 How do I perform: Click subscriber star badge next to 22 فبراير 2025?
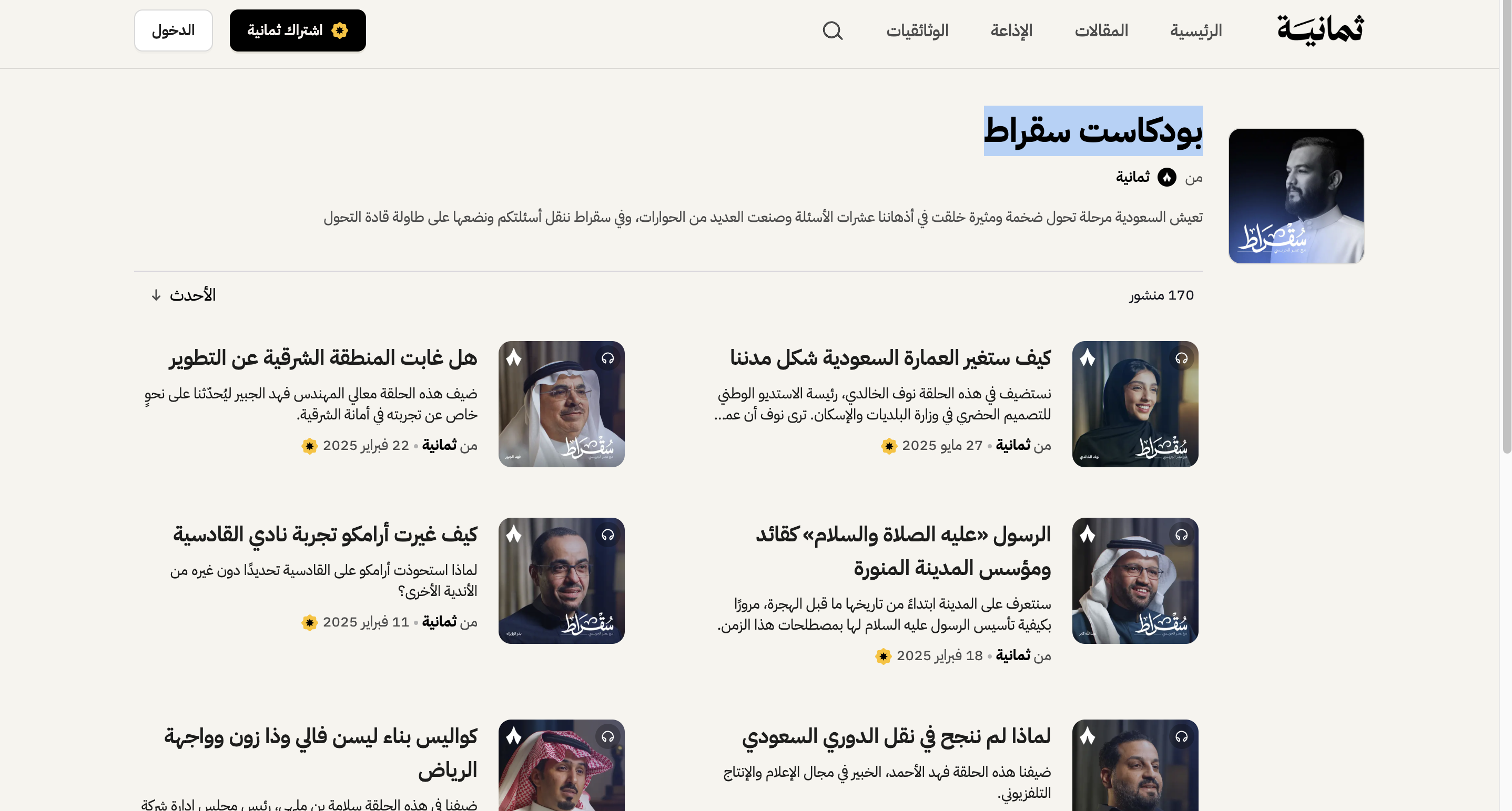pyautogui.click(x=309, y=446)
